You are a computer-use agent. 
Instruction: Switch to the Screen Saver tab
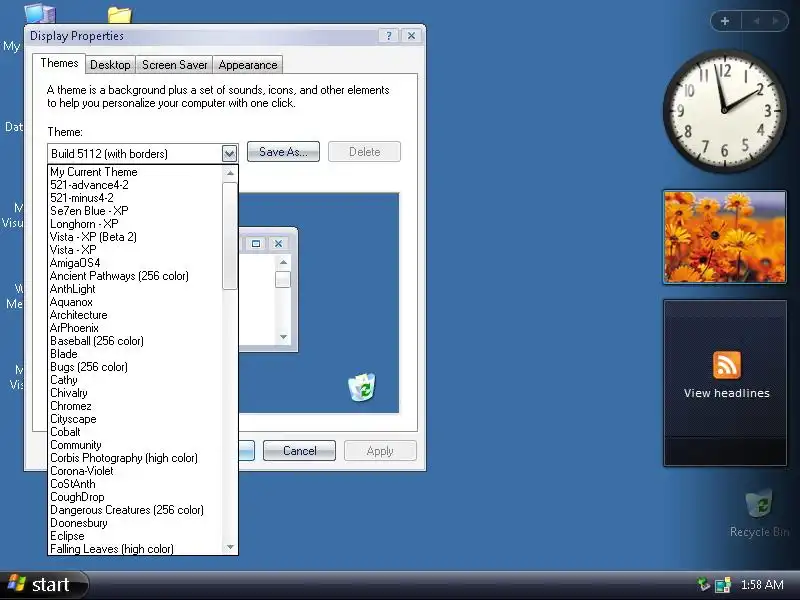click(174, 65)
